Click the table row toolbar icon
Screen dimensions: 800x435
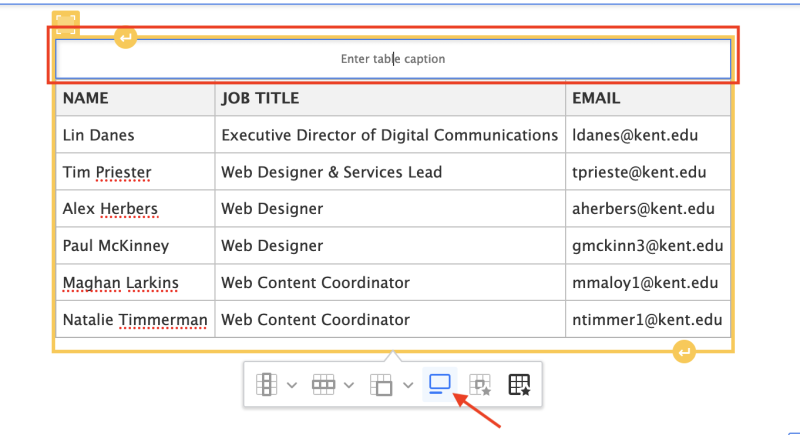pos(323,384)
